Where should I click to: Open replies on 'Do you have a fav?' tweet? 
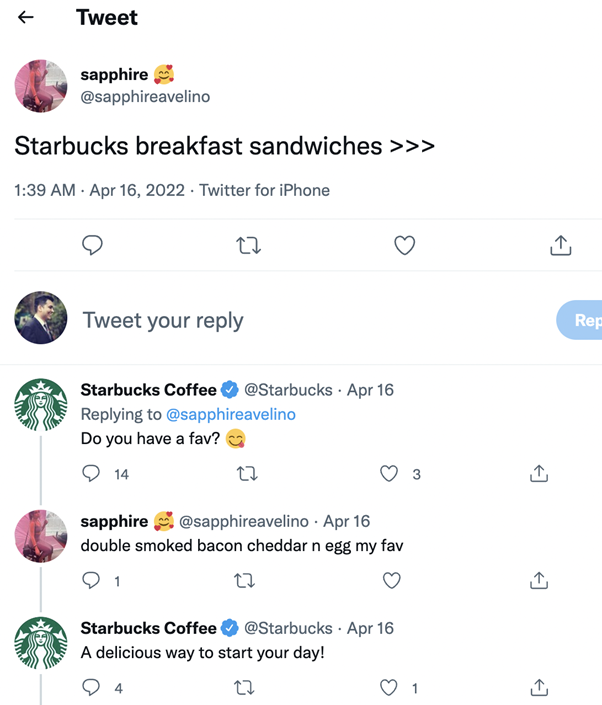point(92,474)
